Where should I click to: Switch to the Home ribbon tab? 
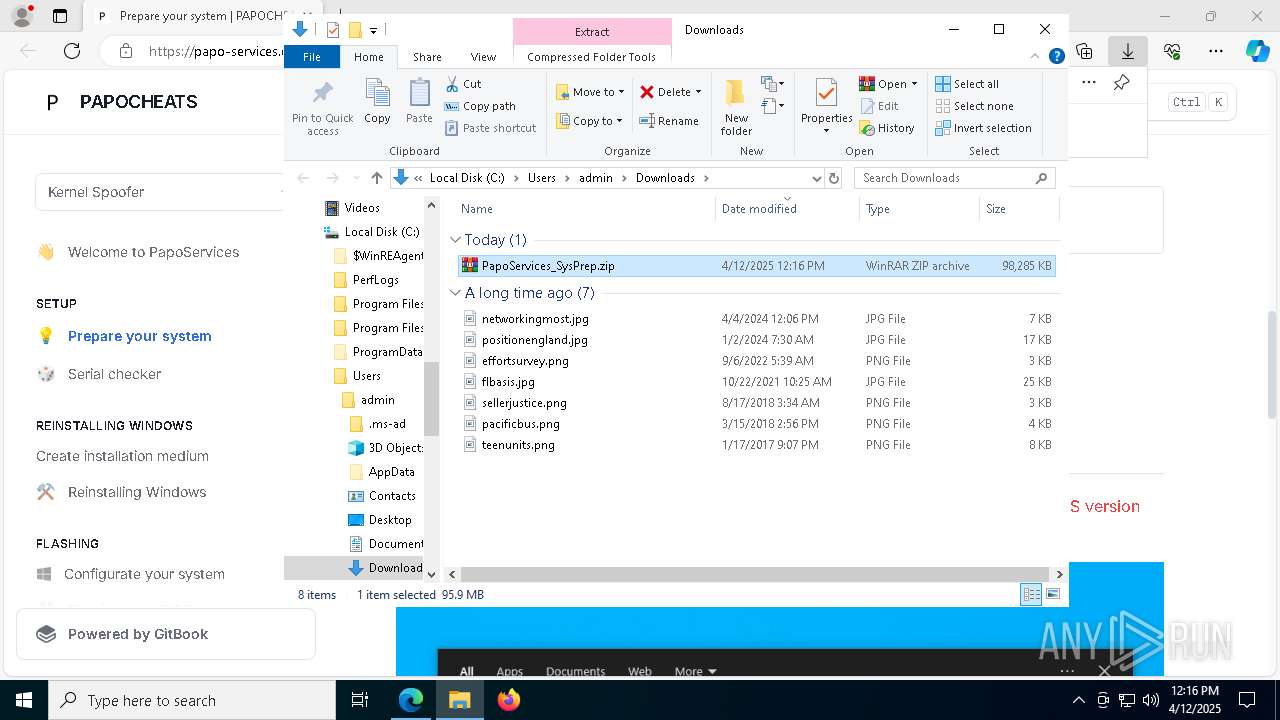coord(368,57)
